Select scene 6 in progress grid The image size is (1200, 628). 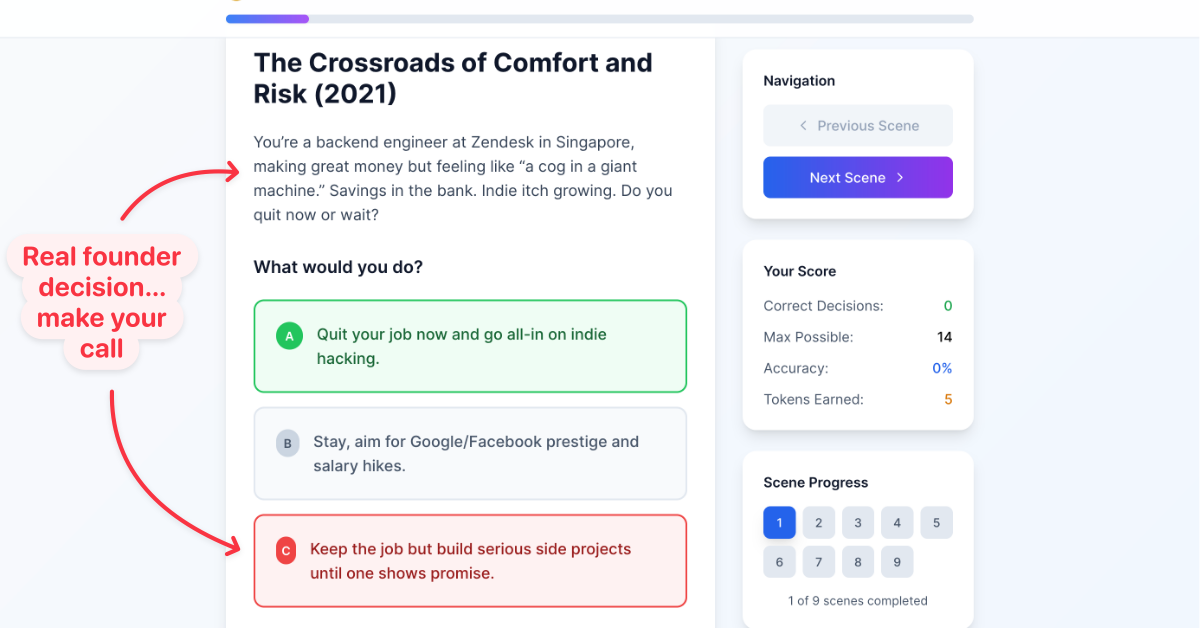coord(780,562)
